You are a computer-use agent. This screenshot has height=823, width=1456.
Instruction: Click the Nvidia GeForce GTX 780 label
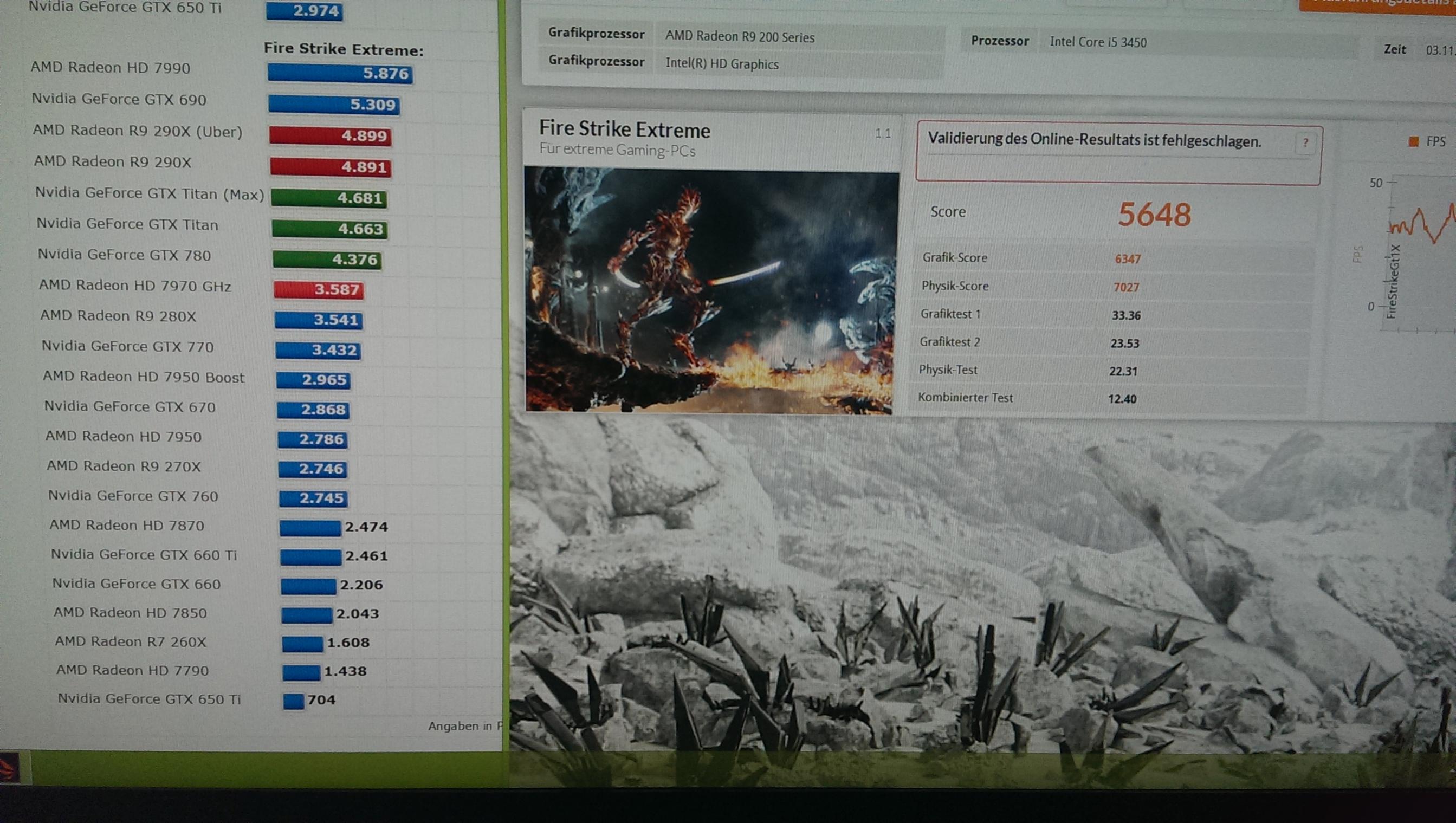pyautogui.click(x=124, y=255)
